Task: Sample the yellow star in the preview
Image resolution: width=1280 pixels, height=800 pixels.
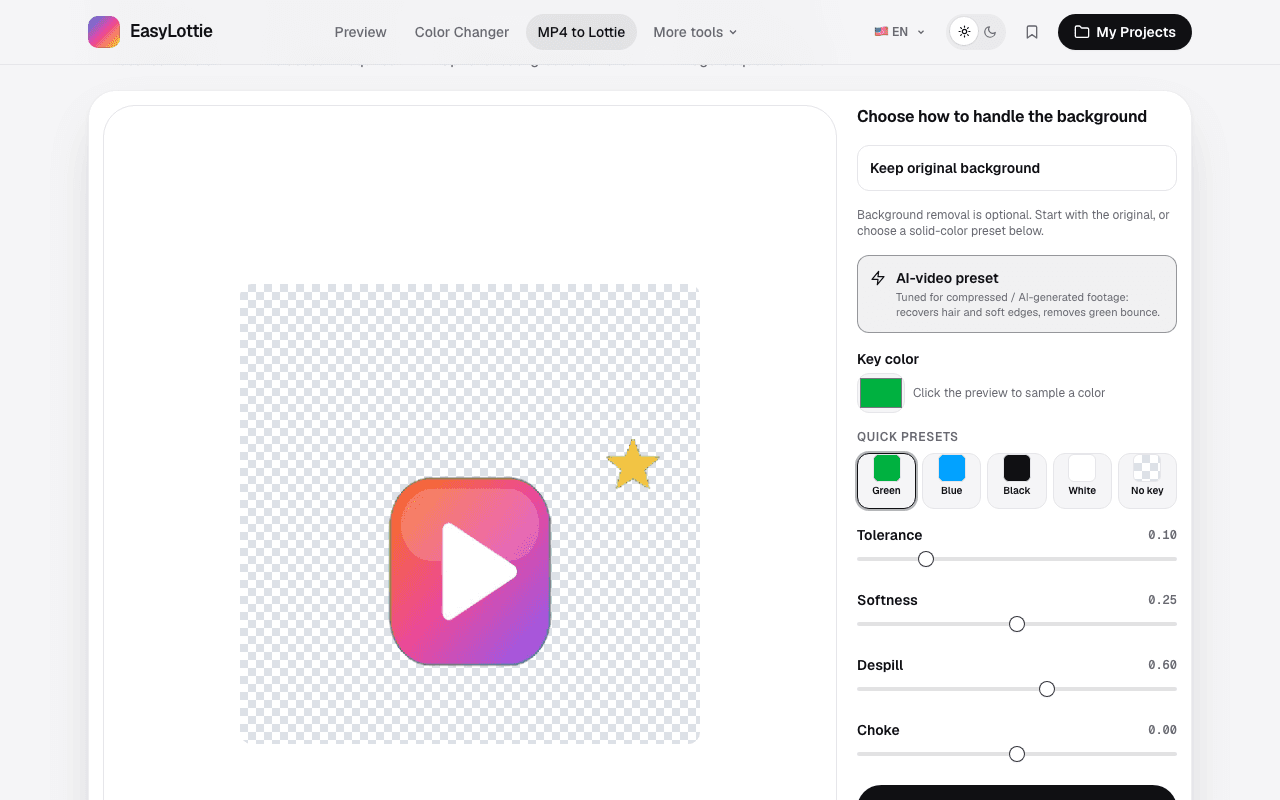Action: click(633, 465)
